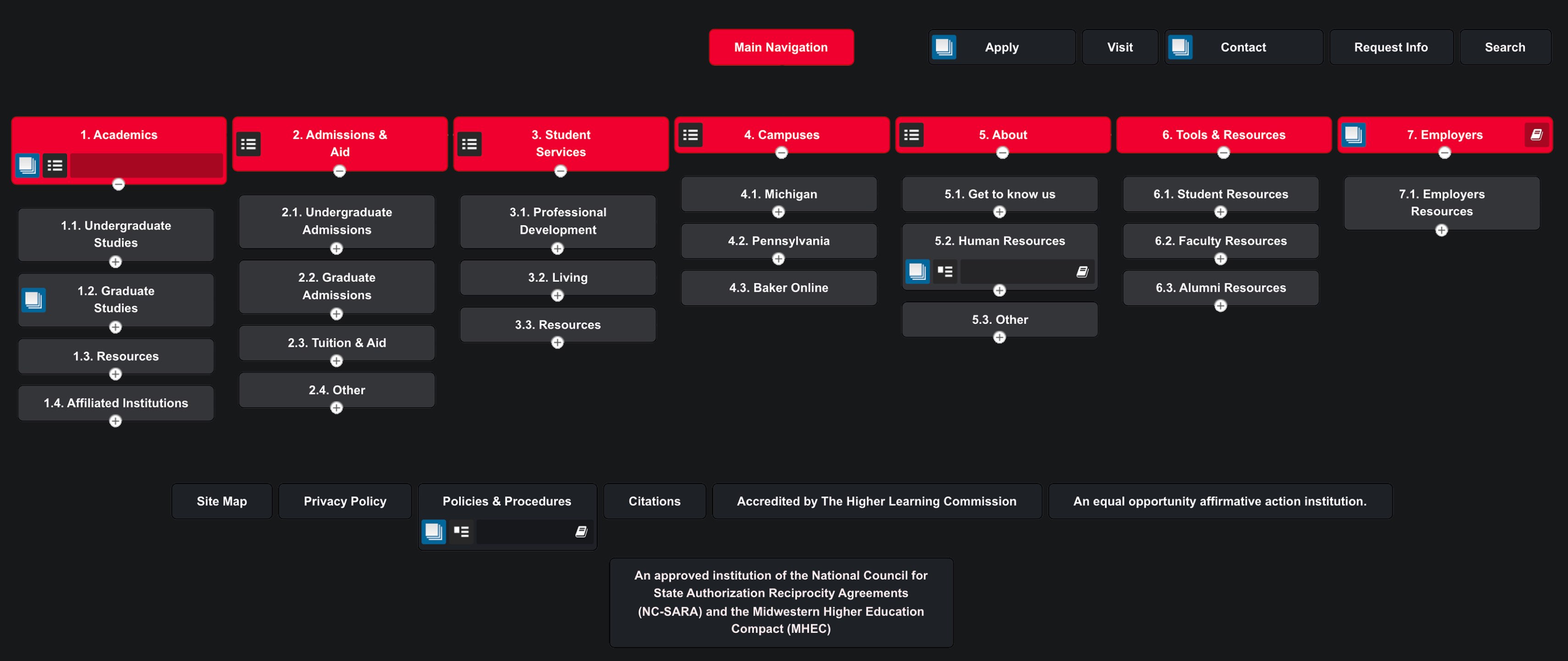The width and height of the screenshot is (1568, 661).
Task: Collapse the 2. Admissions & Aid branch
Action: click(x=339, y=171)
